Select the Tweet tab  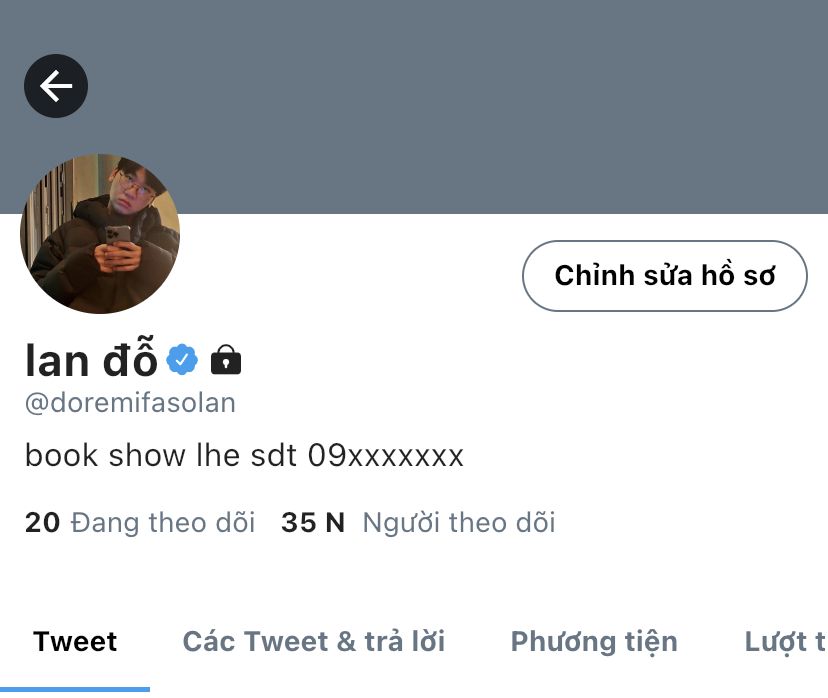[x=75, y=642]
